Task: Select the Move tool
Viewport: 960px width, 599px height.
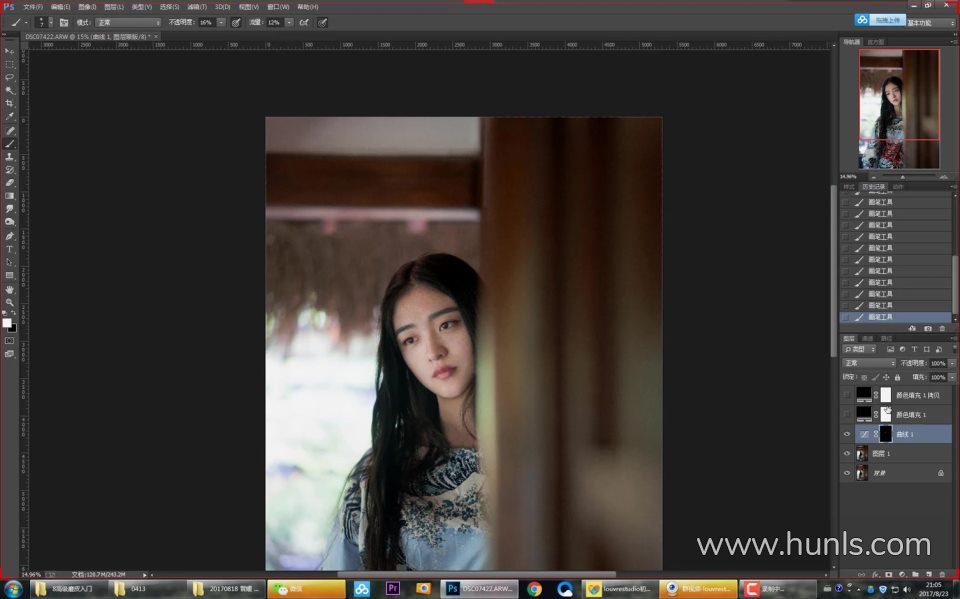Action: coord(9,51)
